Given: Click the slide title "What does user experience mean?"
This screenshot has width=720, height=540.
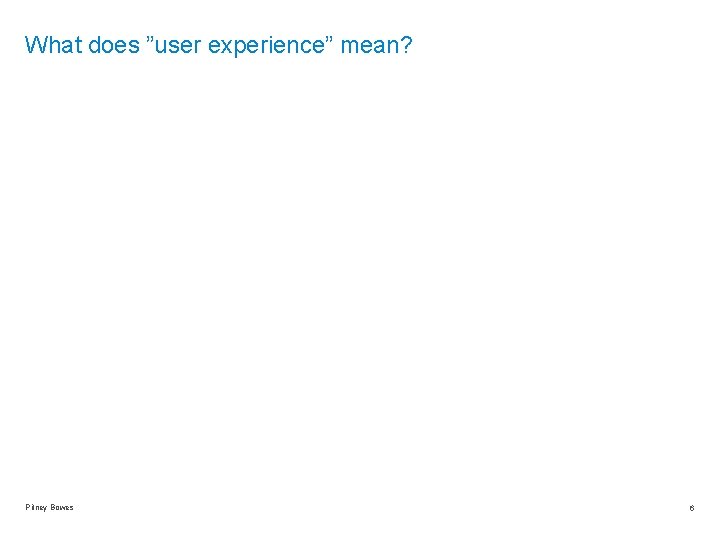Looking at the screenshot, I should [x=218, y=45].
